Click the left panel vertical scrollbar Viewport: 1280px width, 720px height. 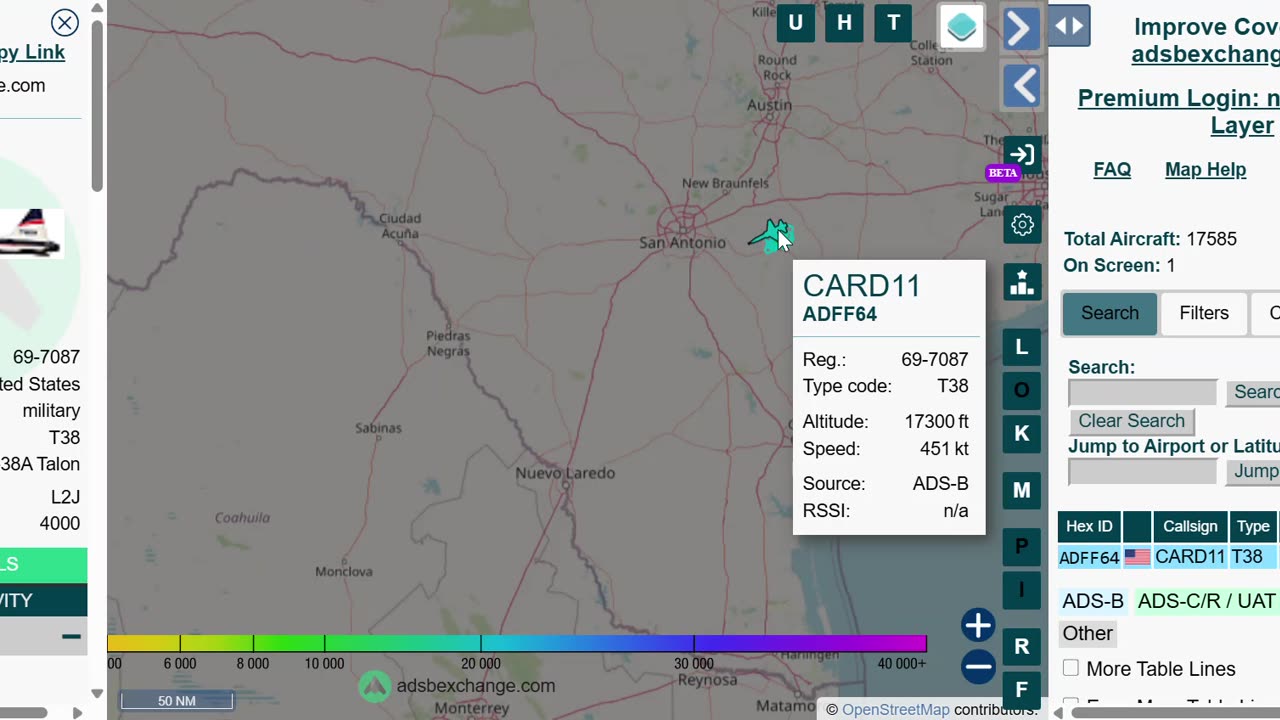coord(97,105)
